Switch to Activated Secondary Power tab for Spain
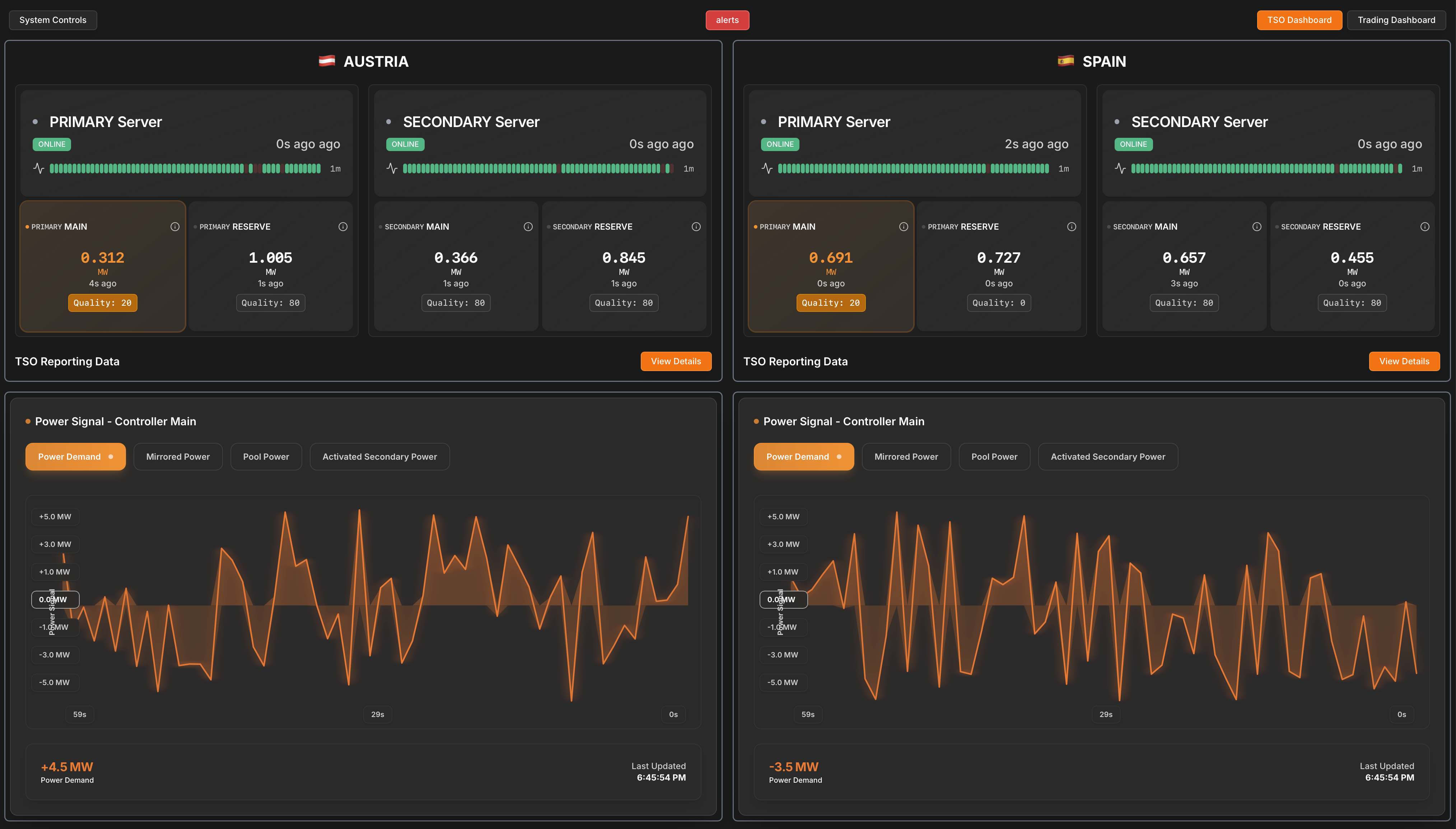 point(1107,456)
